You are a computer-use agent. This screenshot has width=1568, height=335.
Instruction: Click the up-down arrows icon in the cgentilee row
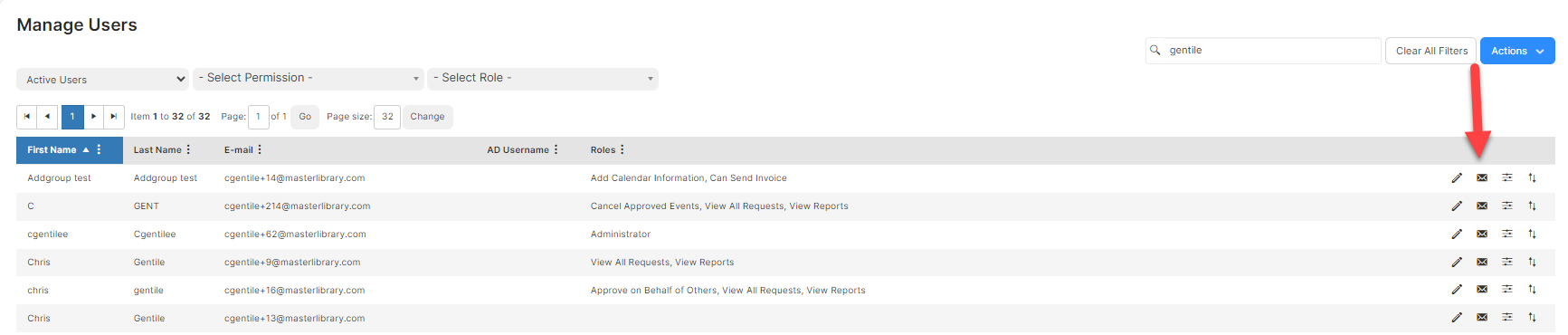1533,234
